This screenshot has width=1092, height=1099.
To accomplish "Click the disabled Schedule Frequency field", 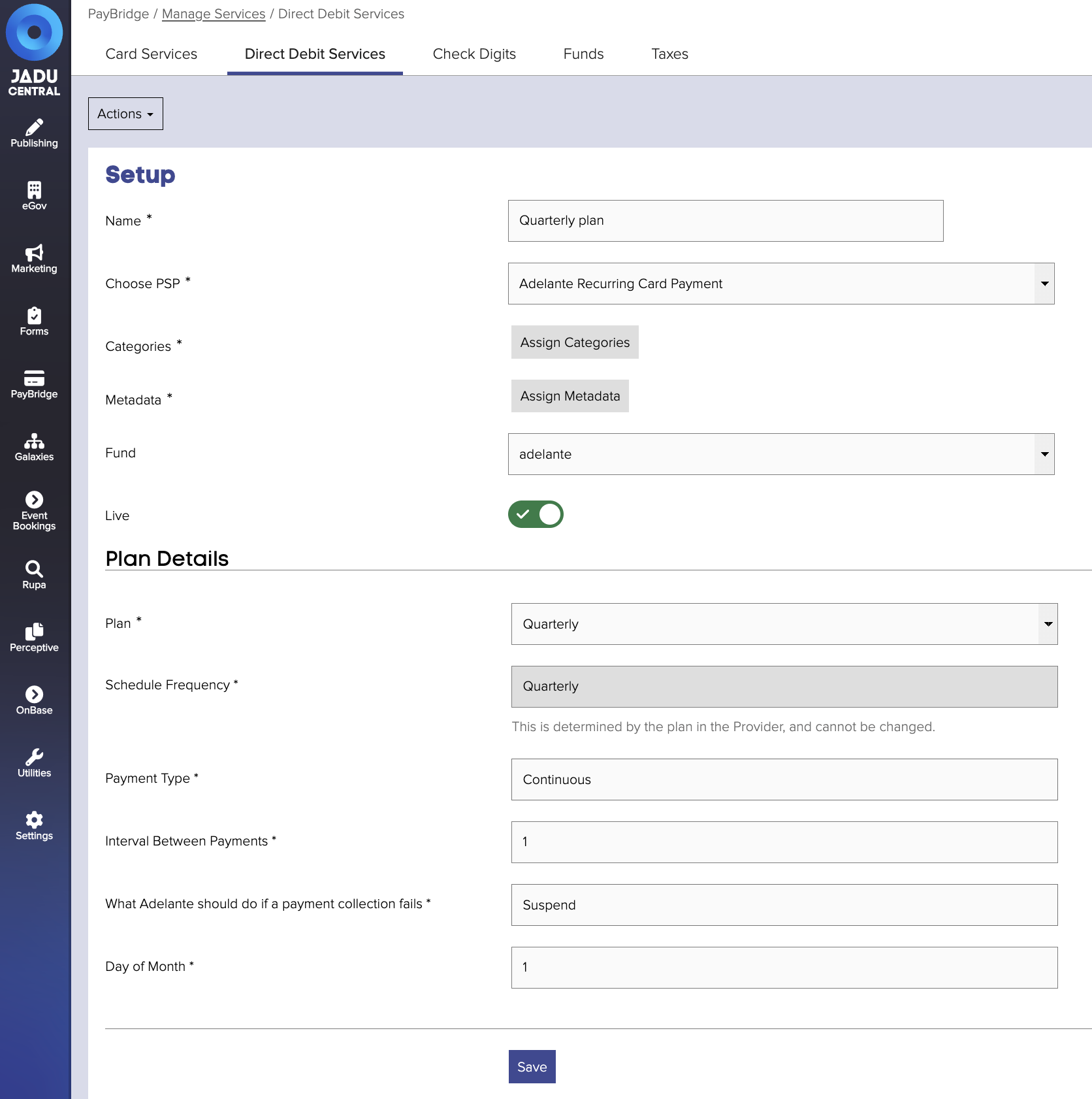I will coord(784,687).
